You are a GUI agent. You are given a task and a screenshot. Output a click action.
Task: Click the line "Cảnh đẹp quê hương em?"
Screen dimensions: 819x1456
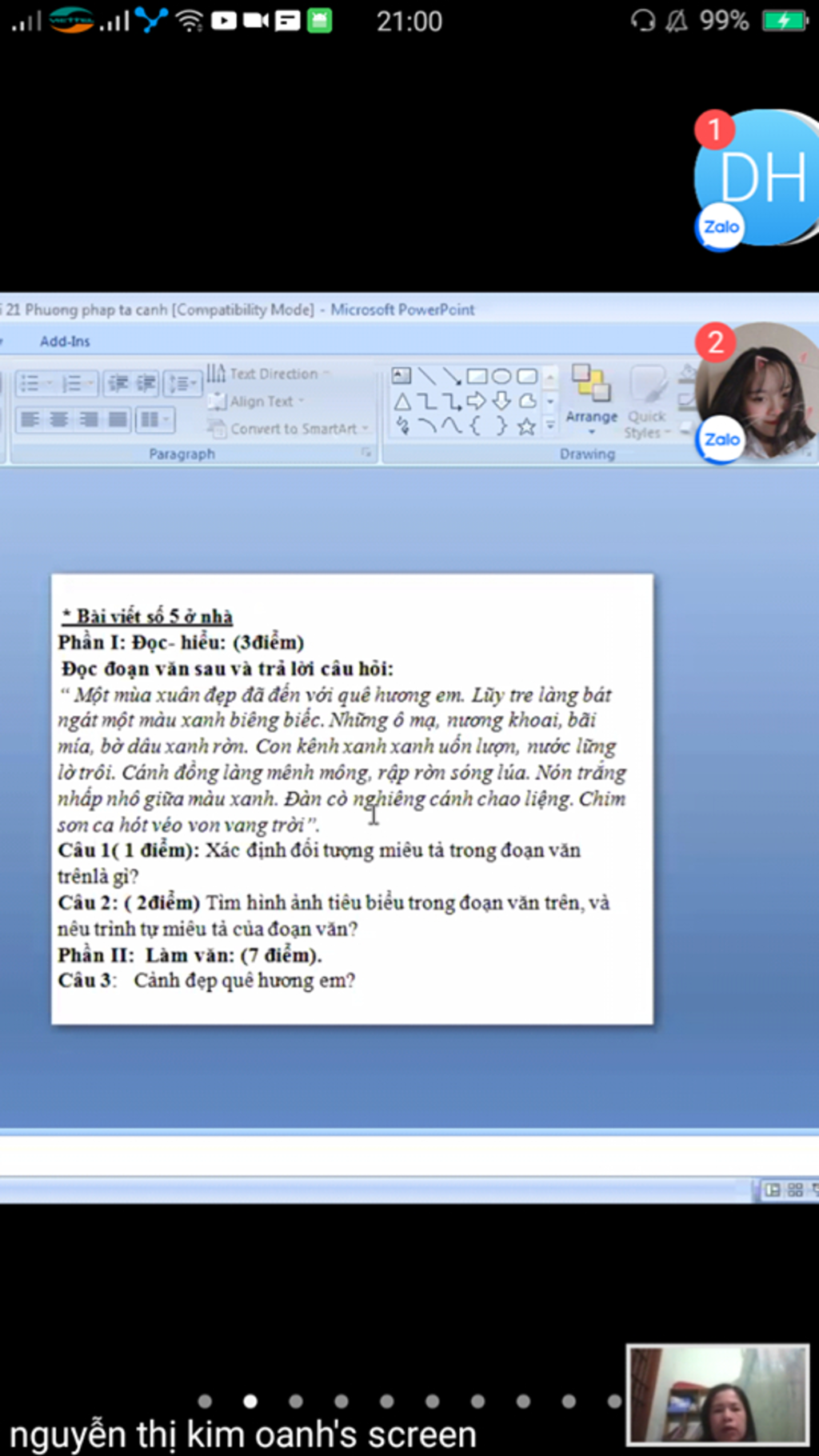click(244, 981)
